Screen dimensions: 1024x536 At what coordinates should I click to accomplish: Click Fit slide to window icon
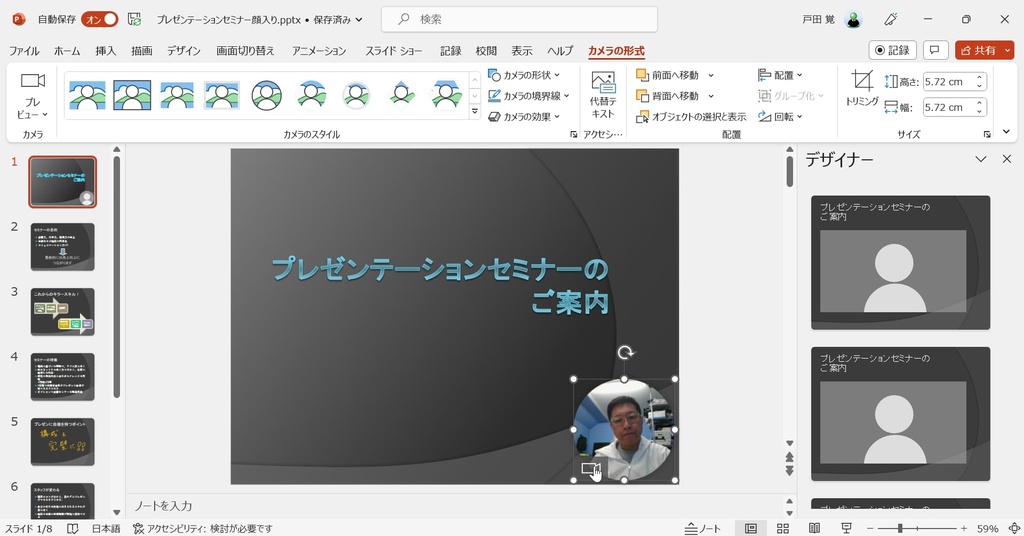coord(1014,528)
